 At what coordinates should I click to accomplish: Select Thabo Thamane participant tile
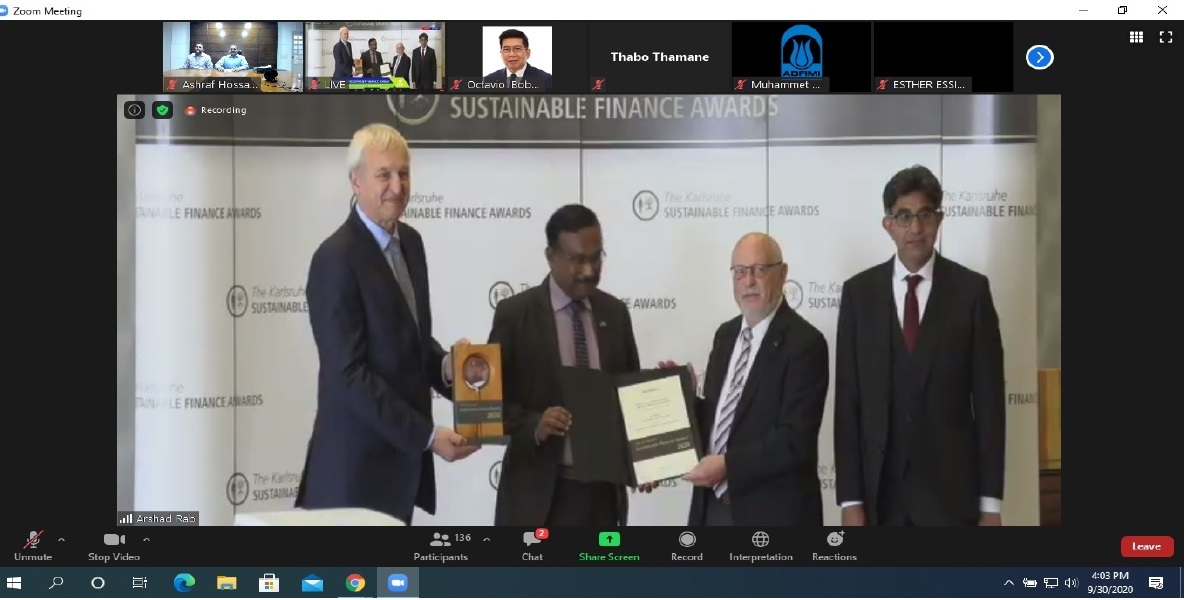pyautogui.click(x=659, y=57)
